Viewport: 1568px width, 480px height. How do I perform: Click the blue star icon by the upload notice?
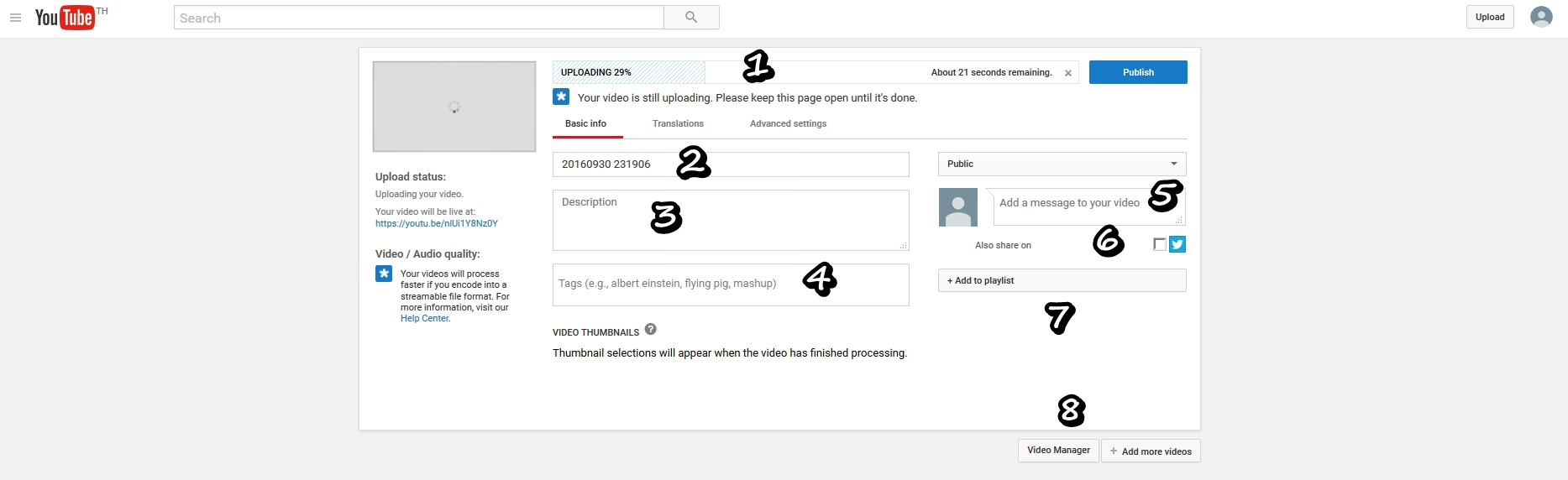(561, 97)
